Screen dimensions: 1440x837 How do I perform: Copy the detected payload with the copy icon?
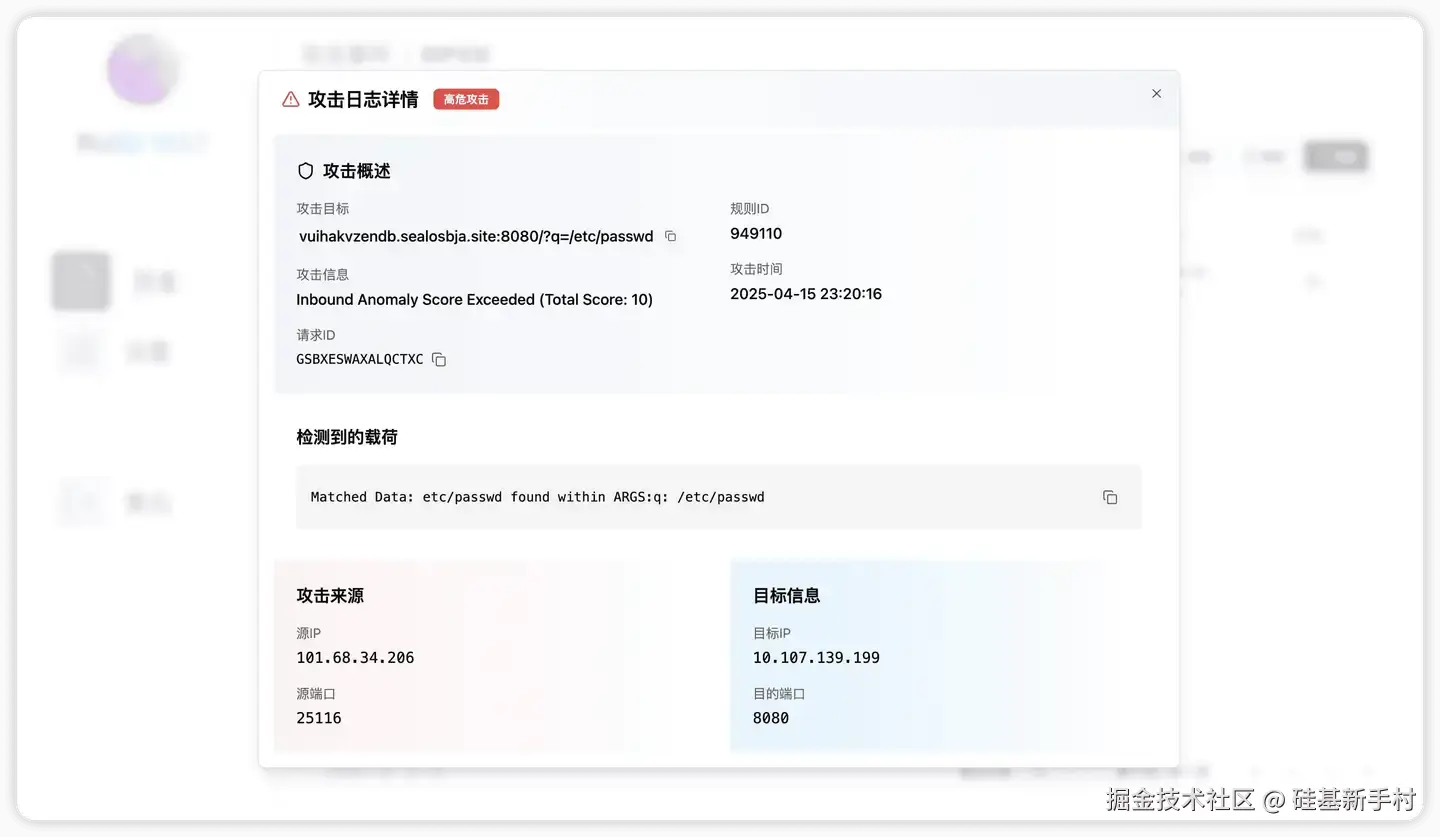click(x=1109, y=496)
